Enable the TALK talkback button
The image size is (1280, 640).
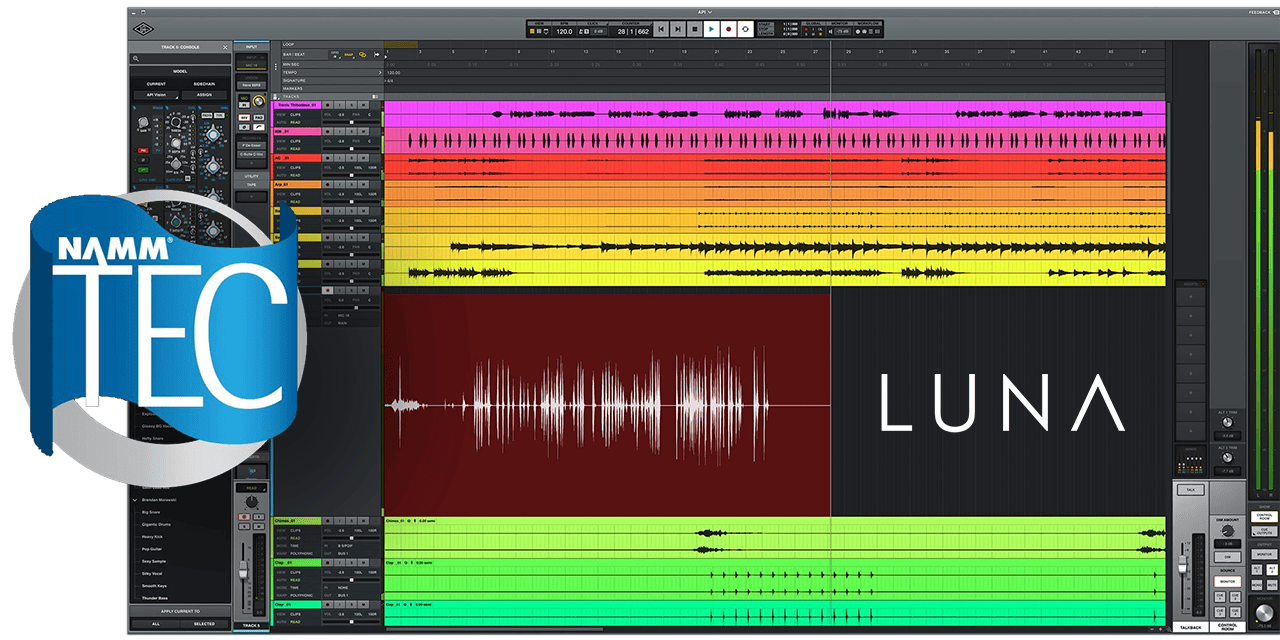tap(1190, 490)
